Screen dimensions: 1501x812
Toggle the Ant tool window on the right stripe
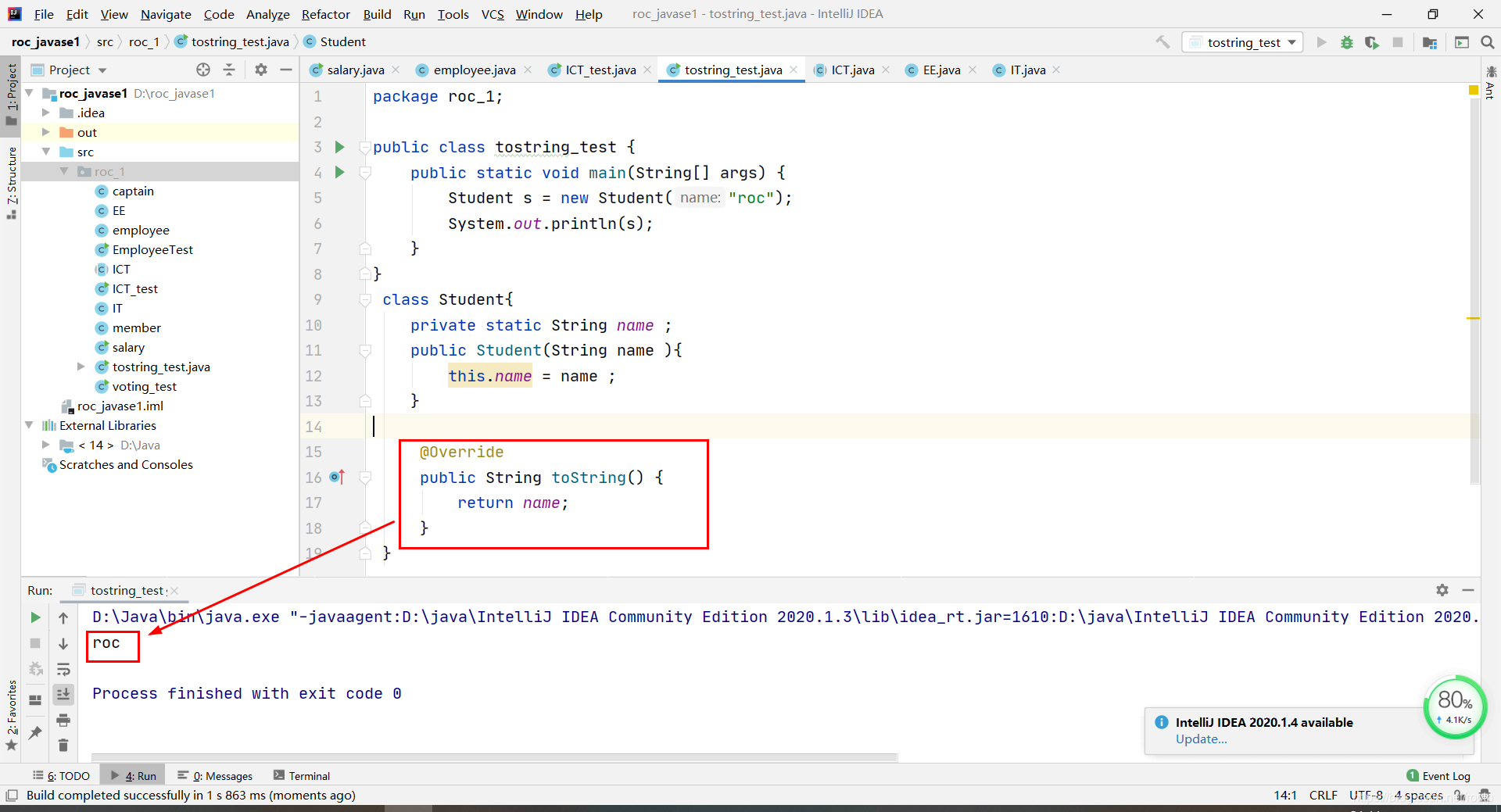[1491, 83]
